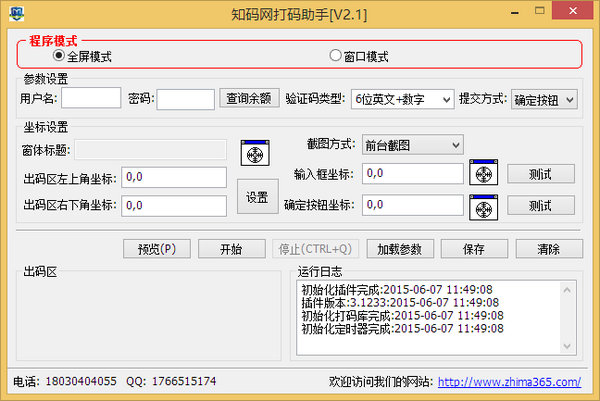The image size is (600, 401).
Task: Click 设置 button in coordinate settings
Action: (x=257, y=197)
